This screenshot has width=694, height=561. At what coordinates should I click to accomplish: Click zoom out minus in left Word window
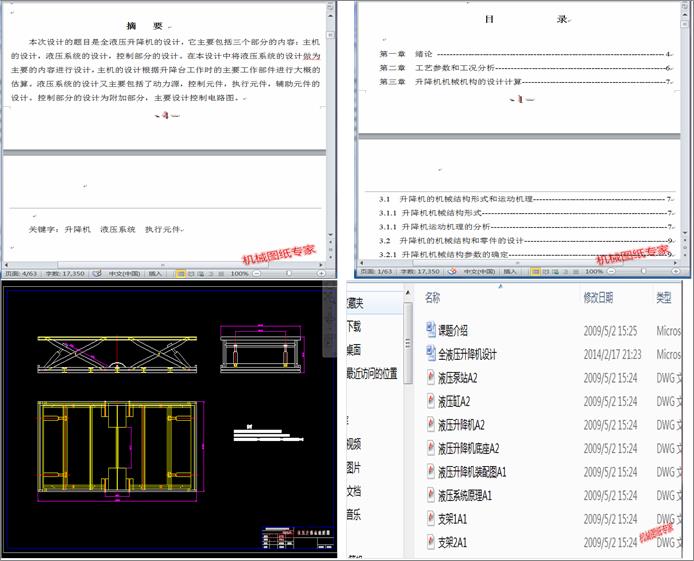pyautogui.click(x=257, y=273)
